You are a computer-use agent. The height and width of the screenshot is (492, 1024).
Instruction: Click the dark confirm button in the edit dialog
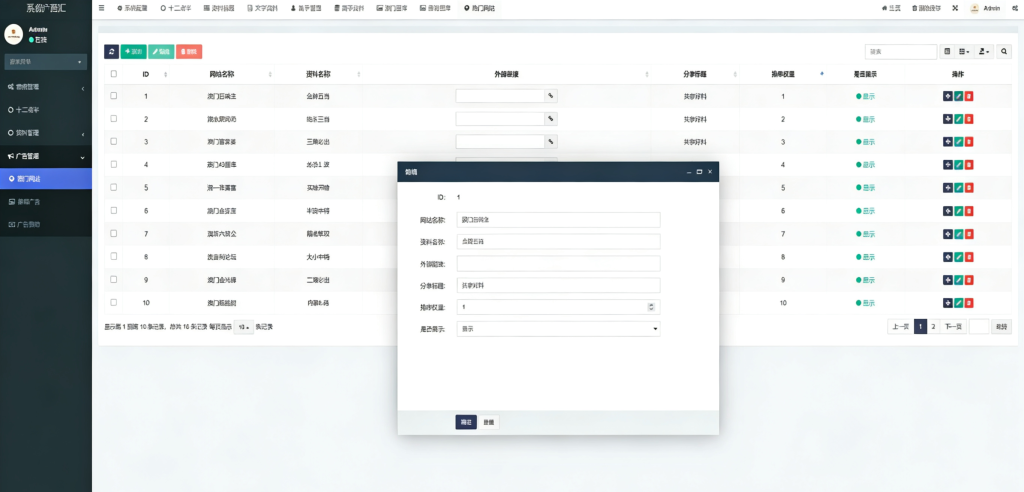466,422
